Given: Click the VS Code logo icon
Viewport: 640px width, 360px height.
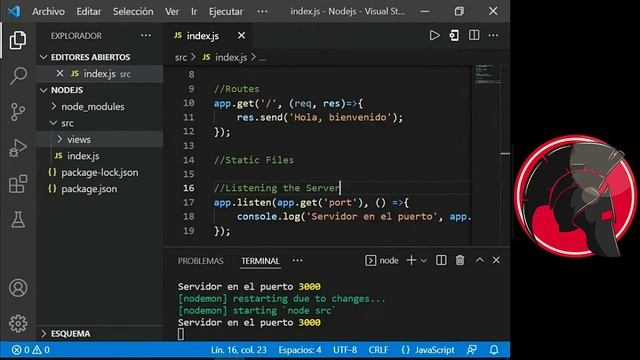Looking at the screenshot, I should point(14,11).
